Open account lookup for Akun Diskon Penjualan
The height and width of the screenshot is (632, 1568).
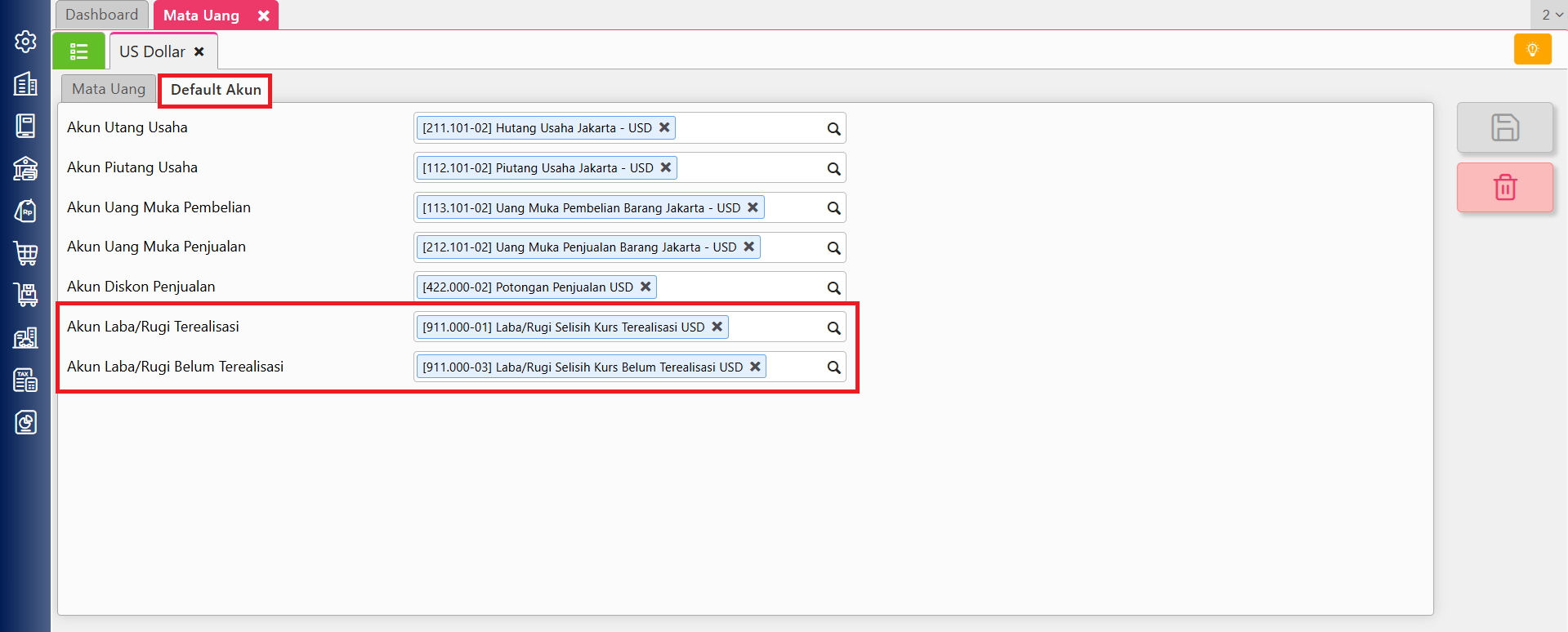coord(833,288)
